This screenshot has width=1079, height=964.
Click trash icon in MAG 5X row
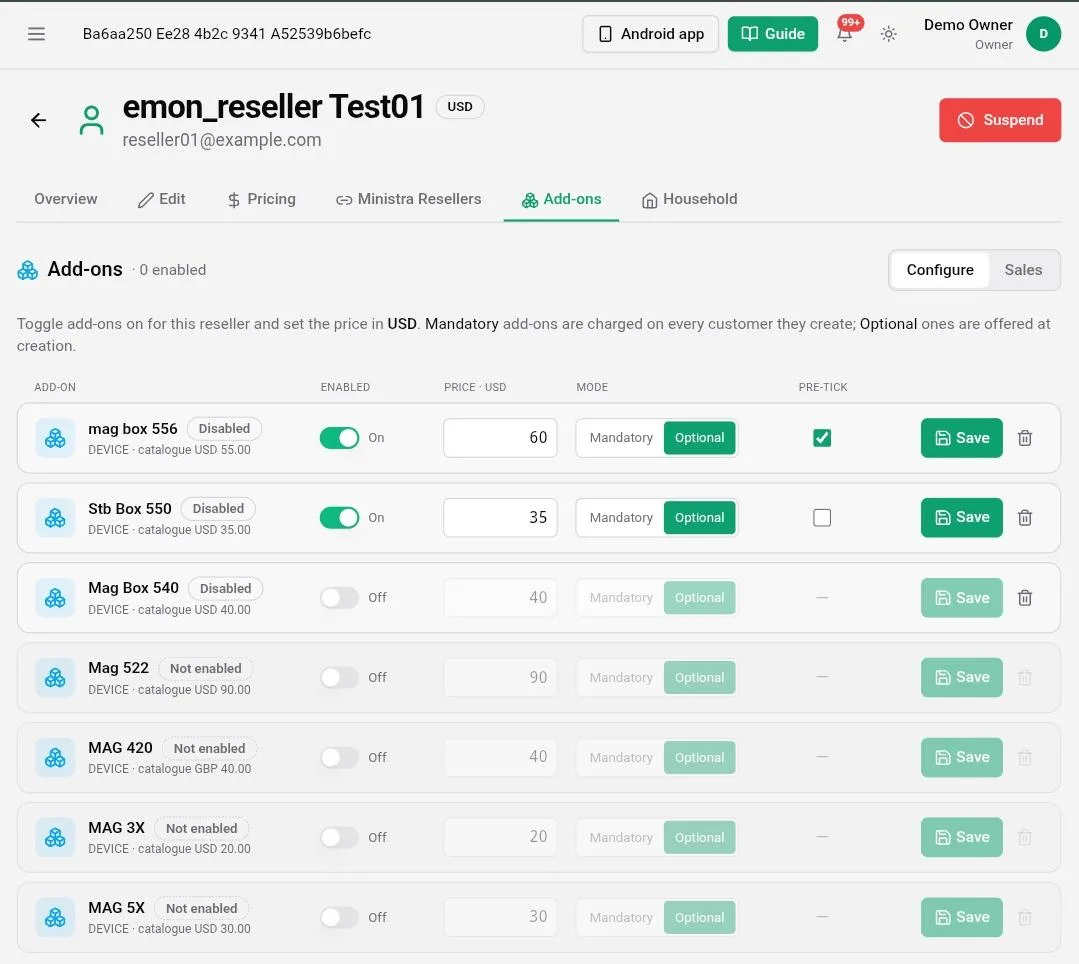pyautogui.click(x=1025, y=917)
